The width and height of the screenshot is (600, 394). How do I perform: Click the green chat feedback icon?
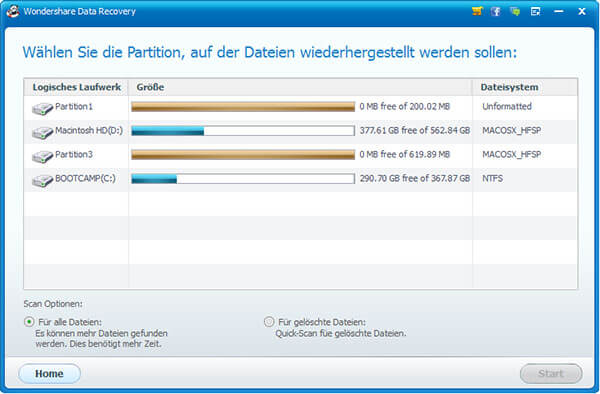pyautogui.click(x=515, y=11)
